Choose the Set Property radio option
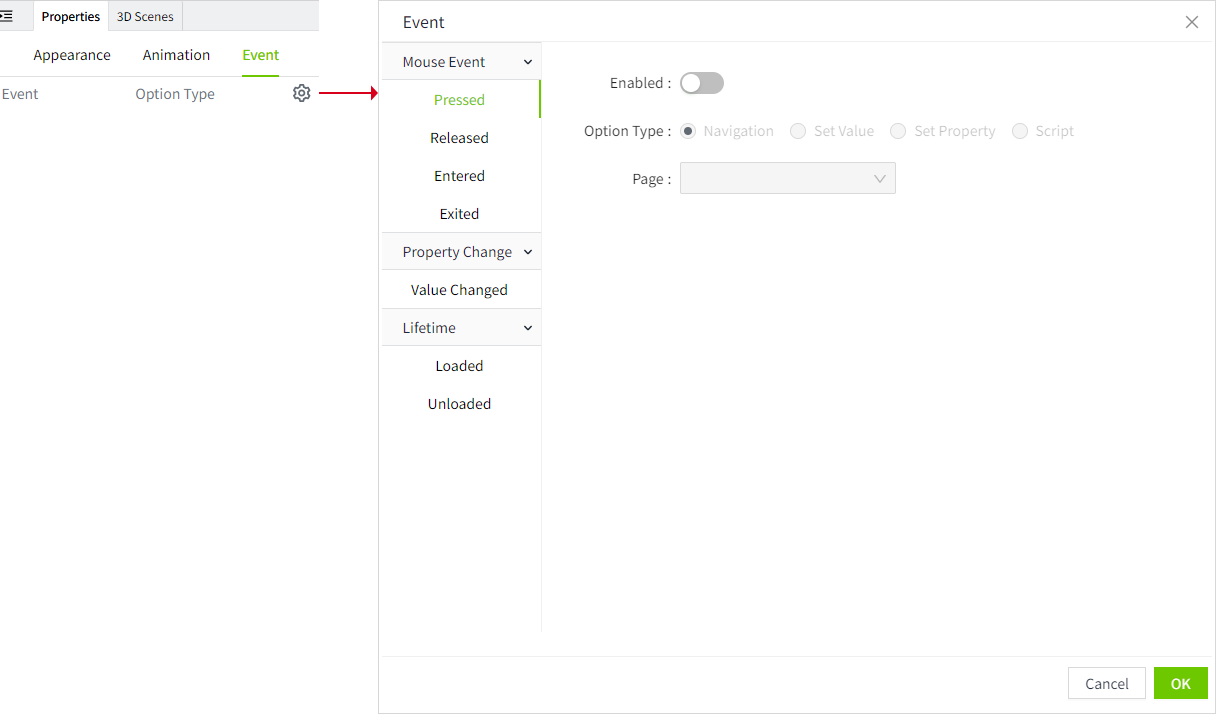Screen dimensions: 1216x714 898,131
